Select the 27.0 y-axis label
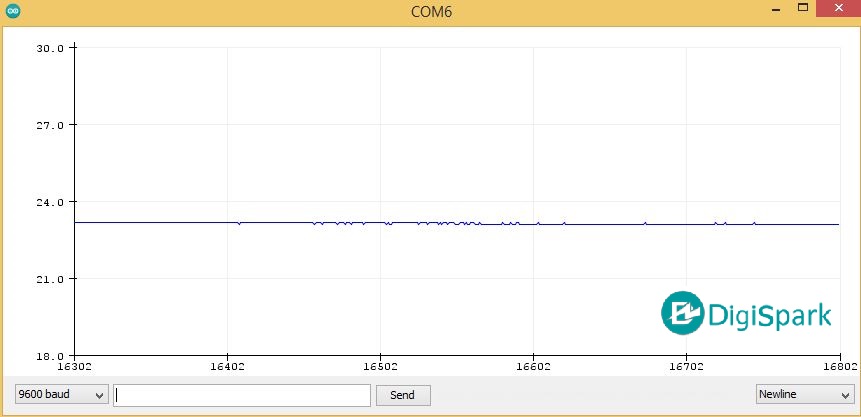This screenshot has width=861, height=417. (x=50, y=125)
